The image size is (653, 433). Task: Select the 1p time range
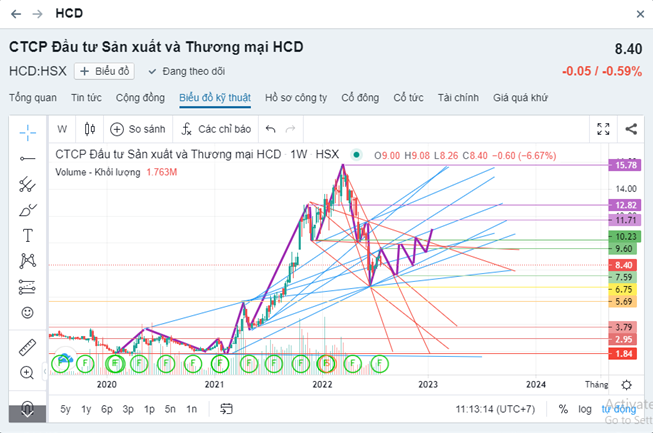pyautogui.click(x=149, y=409)
